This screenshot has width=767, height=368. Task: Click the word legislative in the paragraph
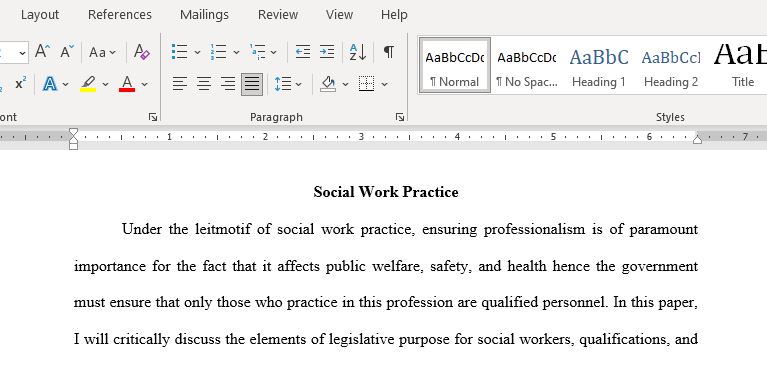[361, 339]
